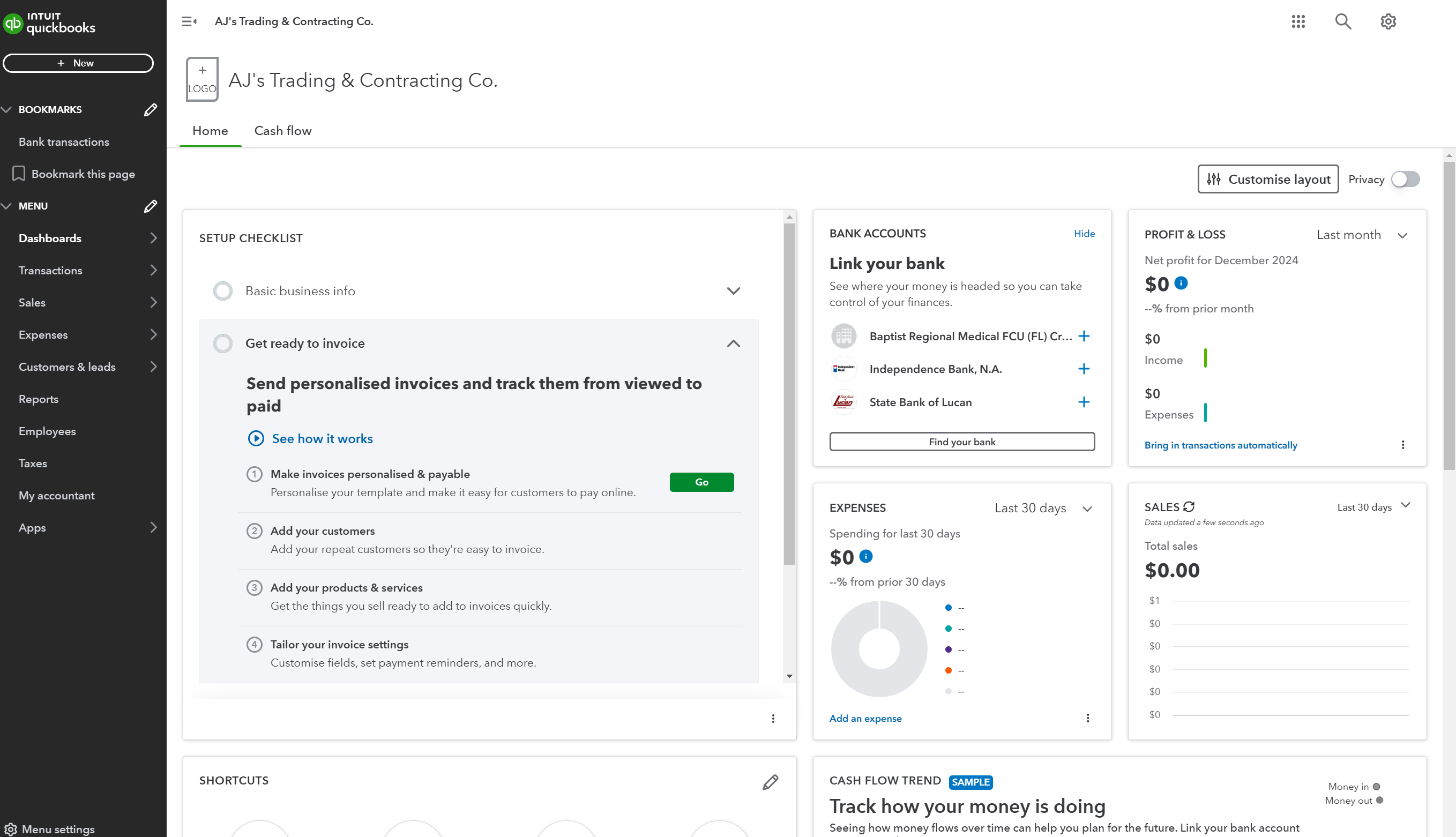Click the Get ready to invoice circle

tap(223, 343)
